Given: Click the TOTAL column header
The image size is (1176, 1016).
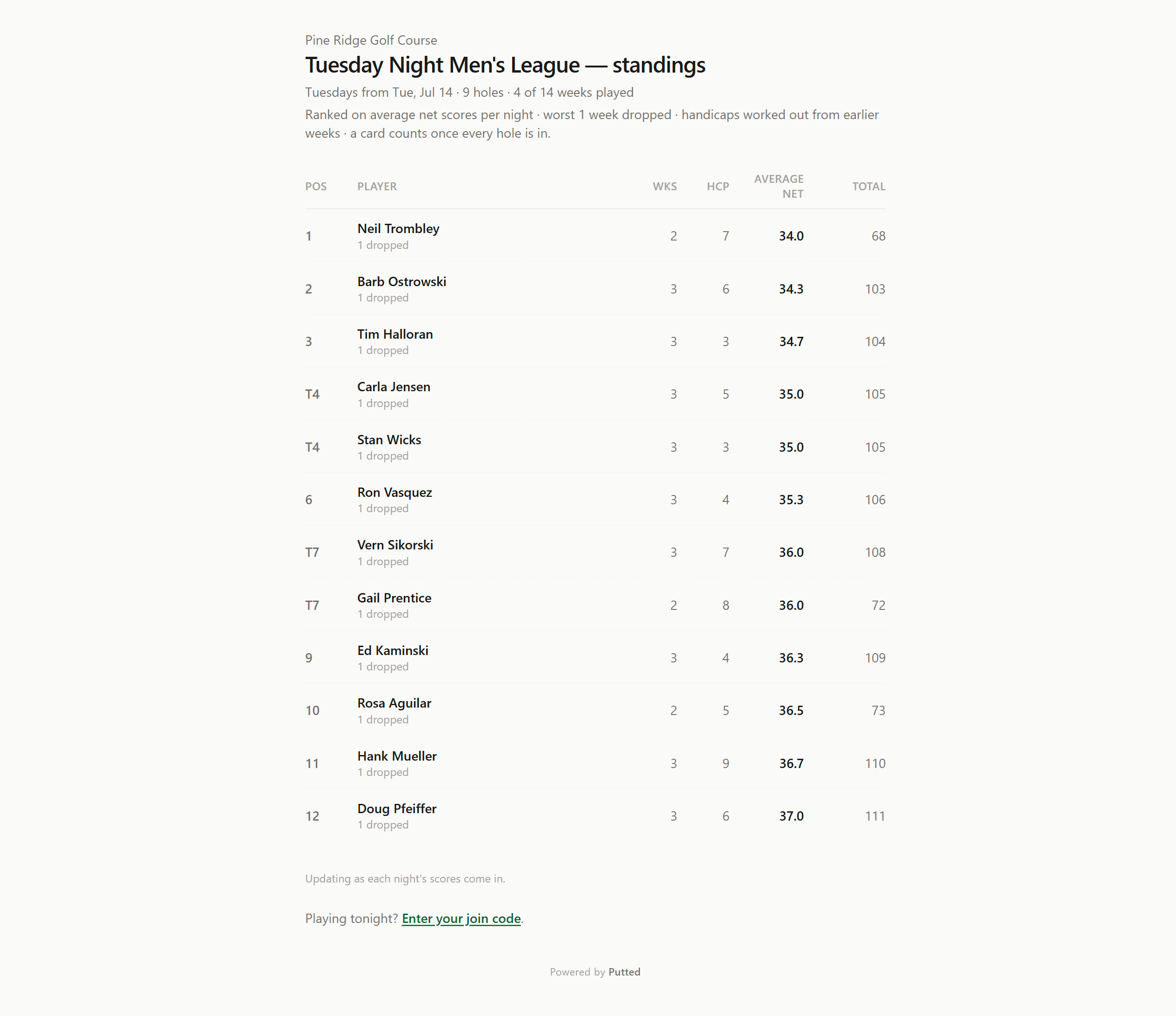Looking at the screenshot, I should point(869,186).
